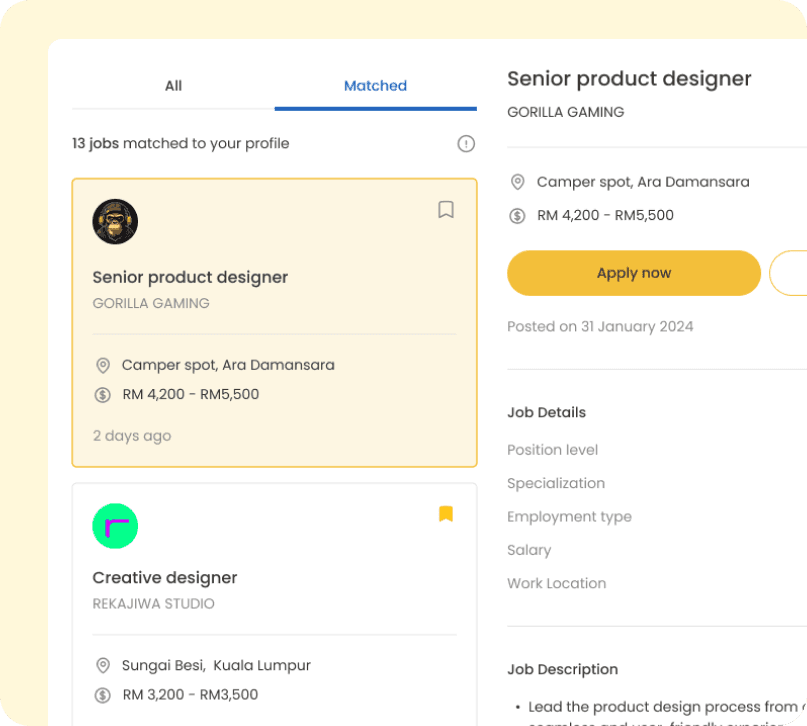Select the Matched jobs tab
The image size is (807, 726).
(x=375, y=86)
